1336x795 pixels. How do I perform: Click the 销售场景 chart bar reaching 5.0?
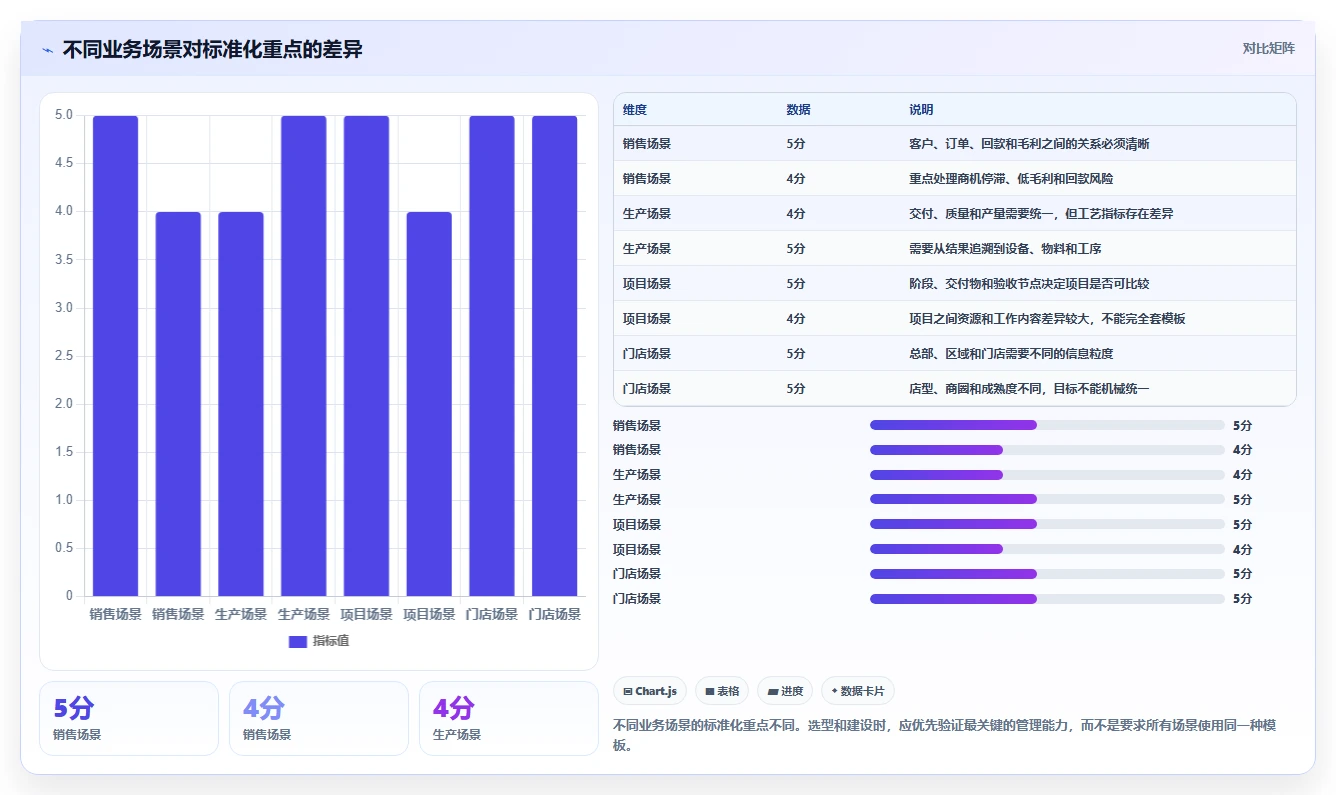click(115, 356)
